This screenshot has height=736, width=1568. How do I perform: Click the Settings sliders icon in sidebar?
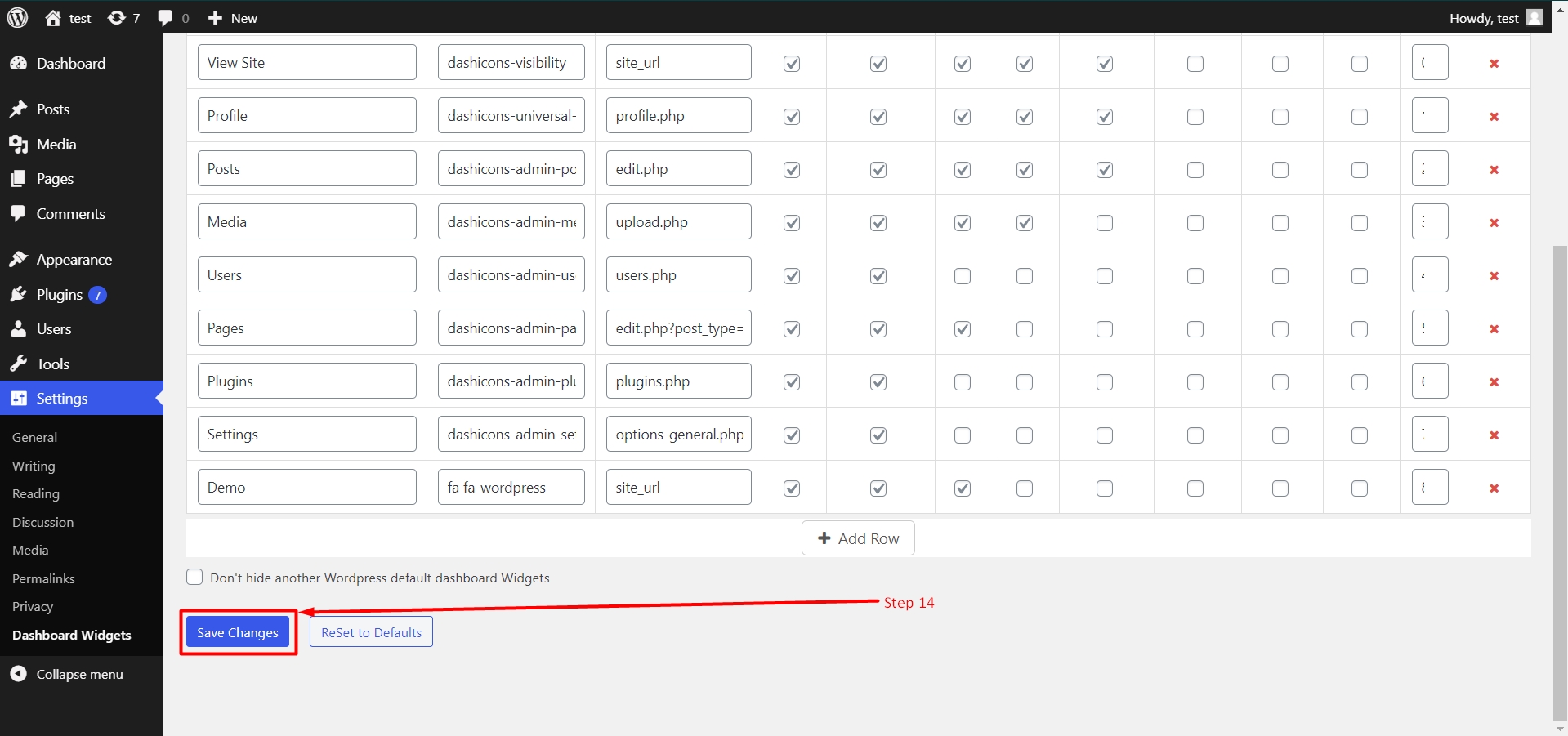[x=18, y=398]
